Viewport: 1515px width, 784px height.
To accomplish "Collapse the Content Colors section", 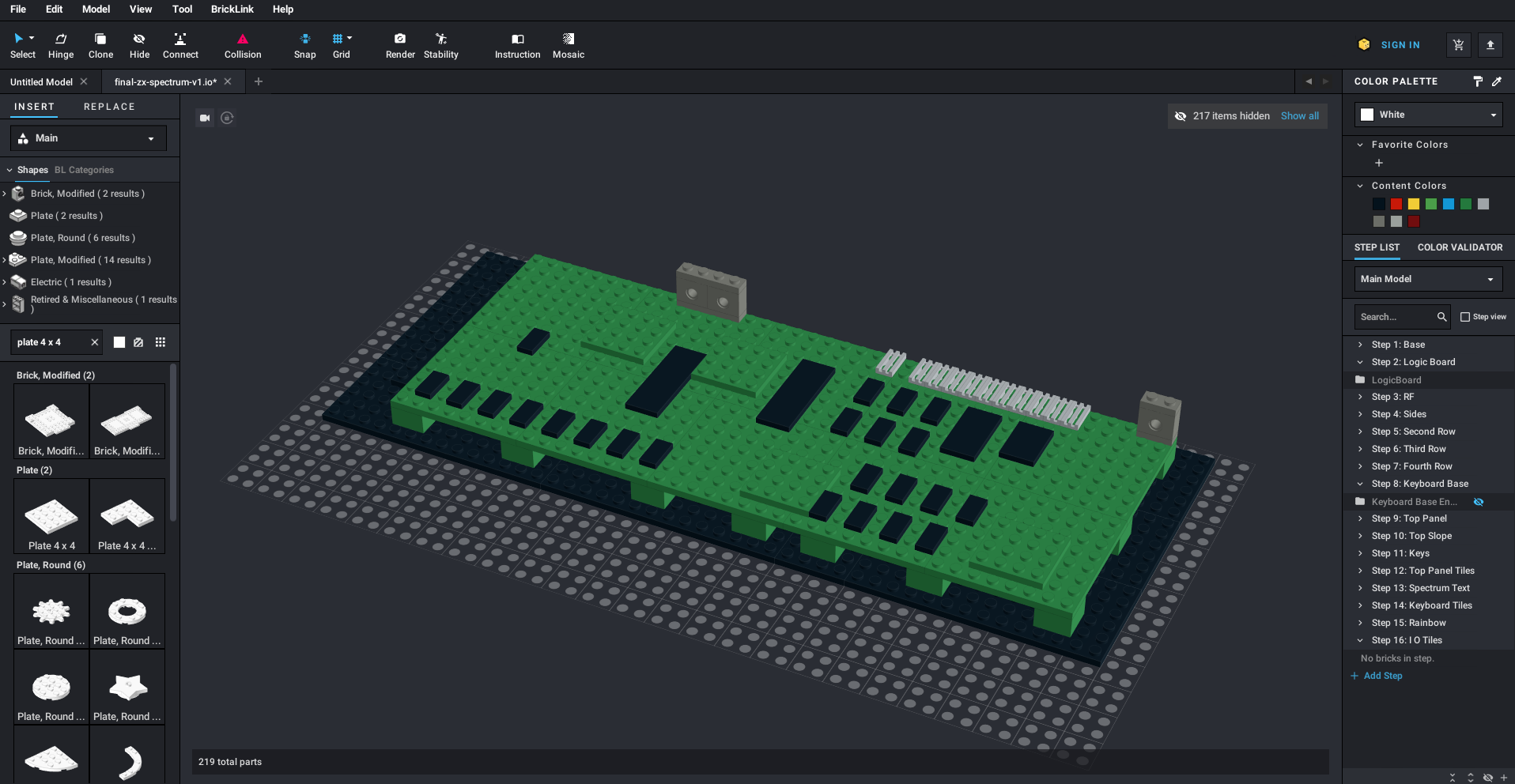I will (1360, 185).
